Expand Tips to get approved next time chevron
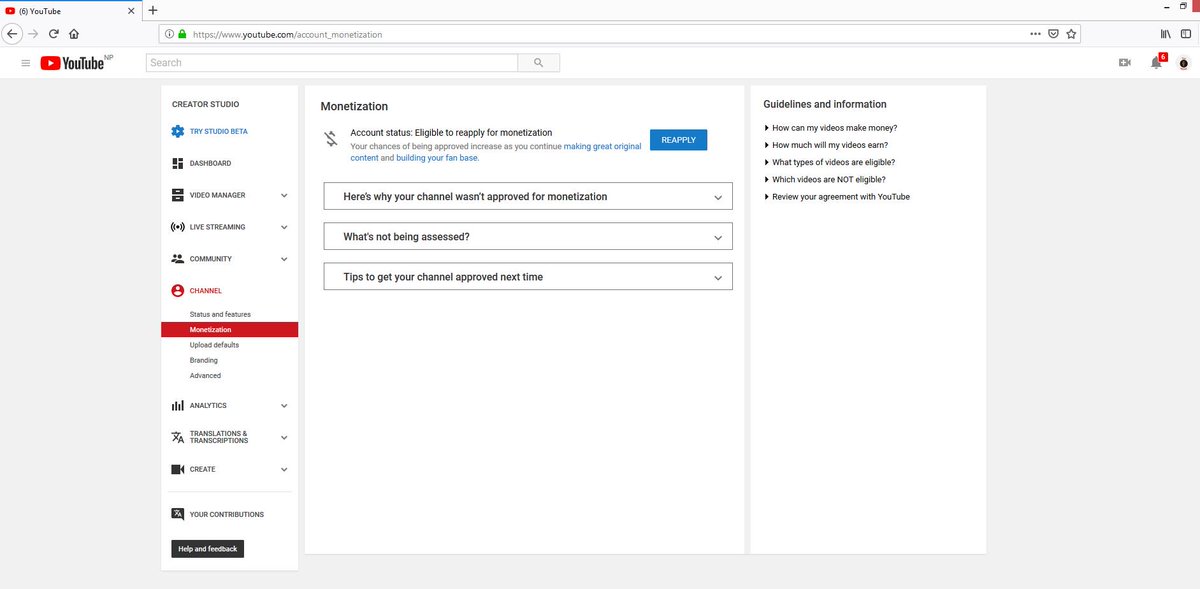Viewport: 1200px width, 589px height. coord(718,277)
